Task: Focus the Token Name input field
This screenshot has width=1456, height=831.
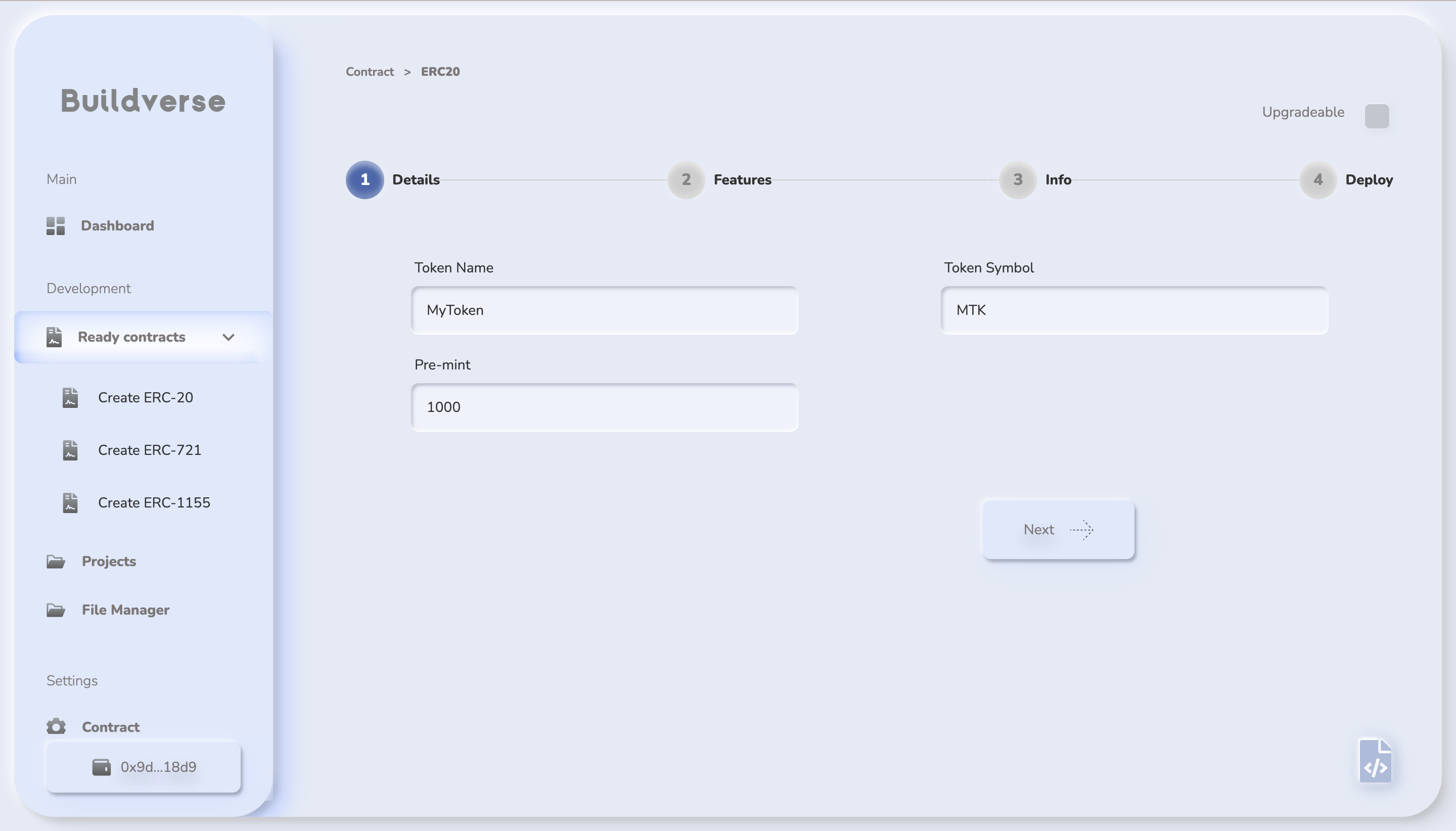Action: point(605,310)
